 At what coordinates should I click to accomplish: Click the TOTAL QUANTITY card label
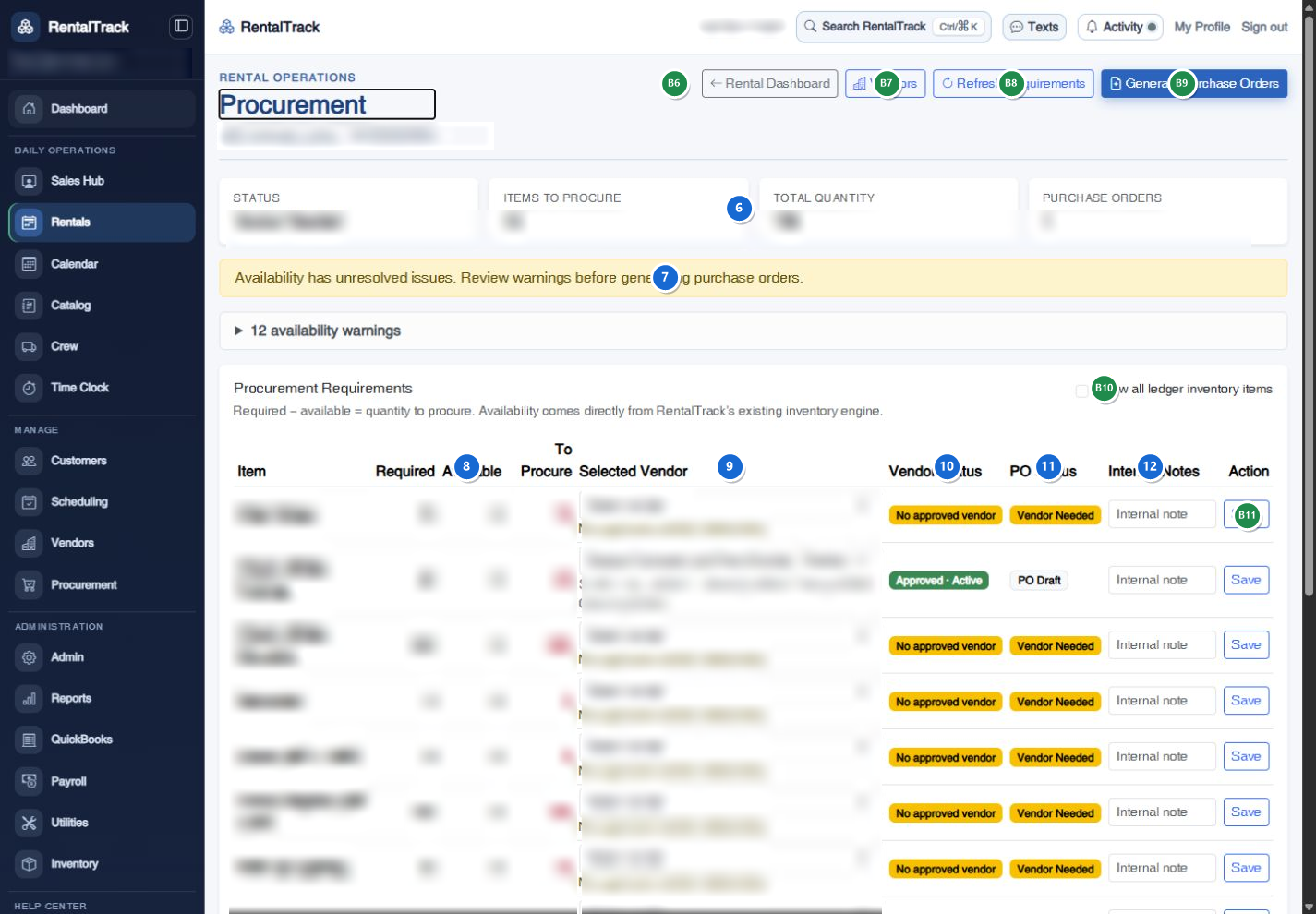tap(824, 198)
